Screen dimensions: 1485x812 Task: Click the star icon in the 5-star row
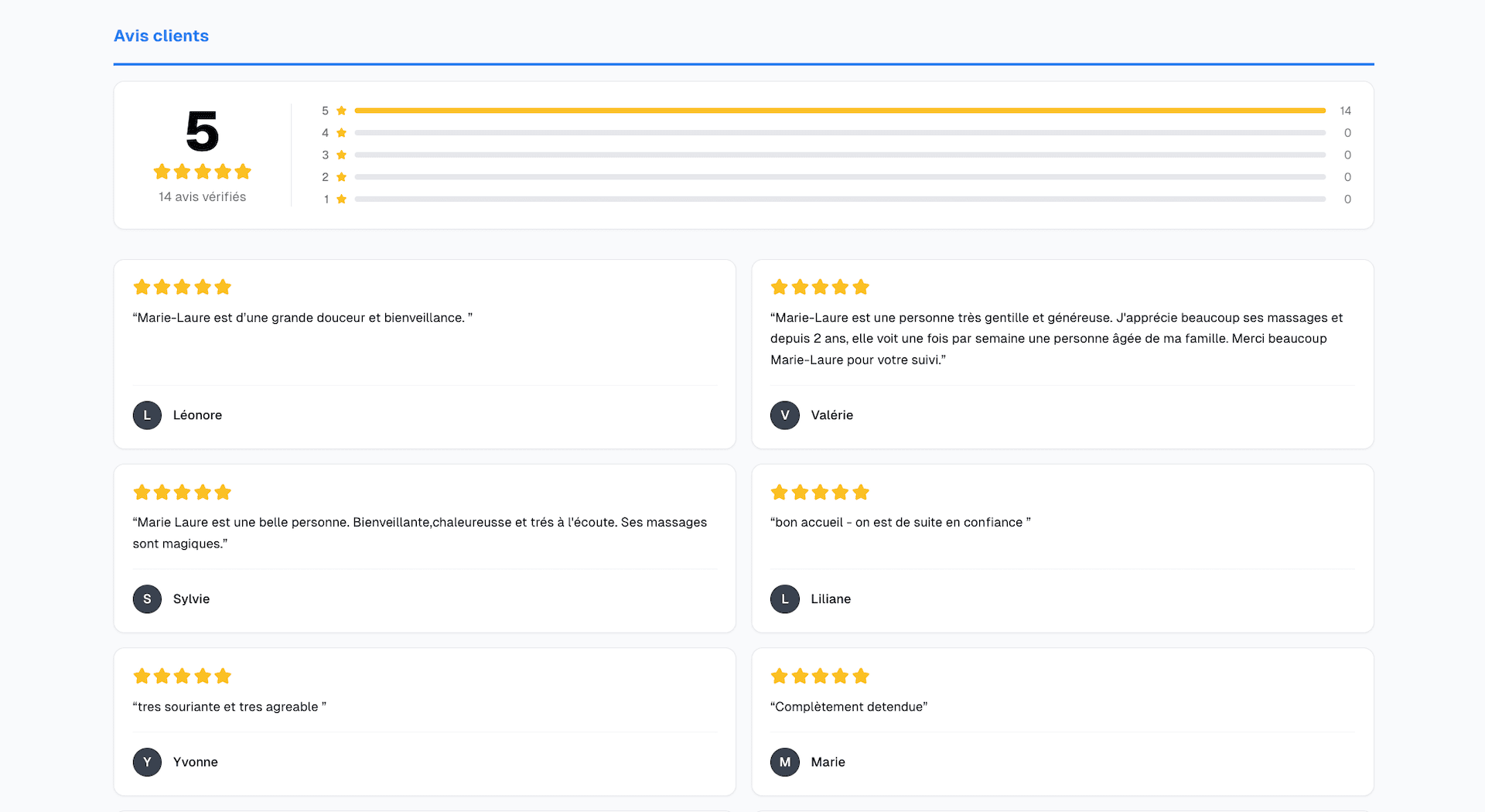(341, 111)
